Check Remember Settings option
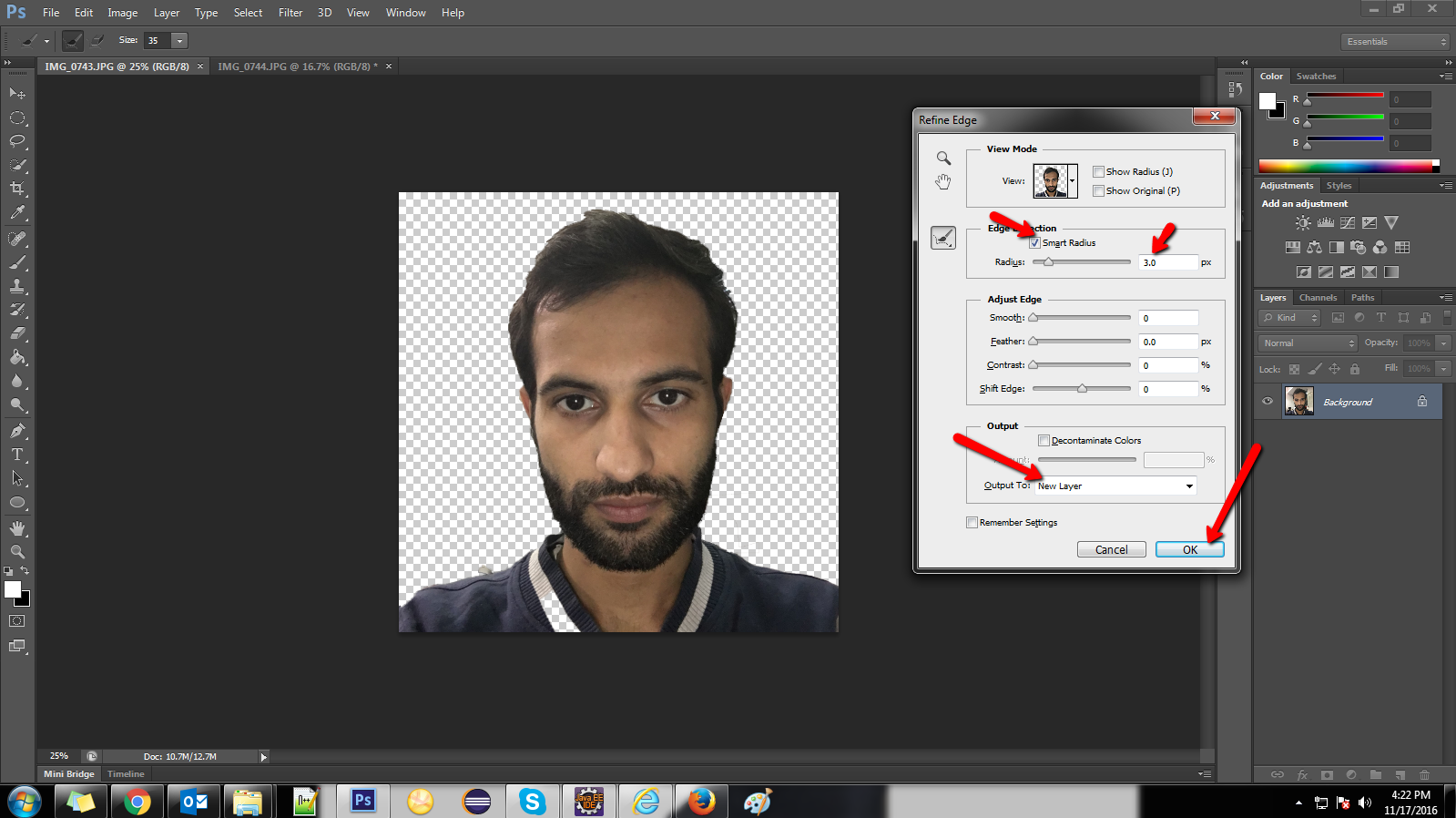Image resolution: width=1456 pixels, height=818 pixels. point(972,522)
